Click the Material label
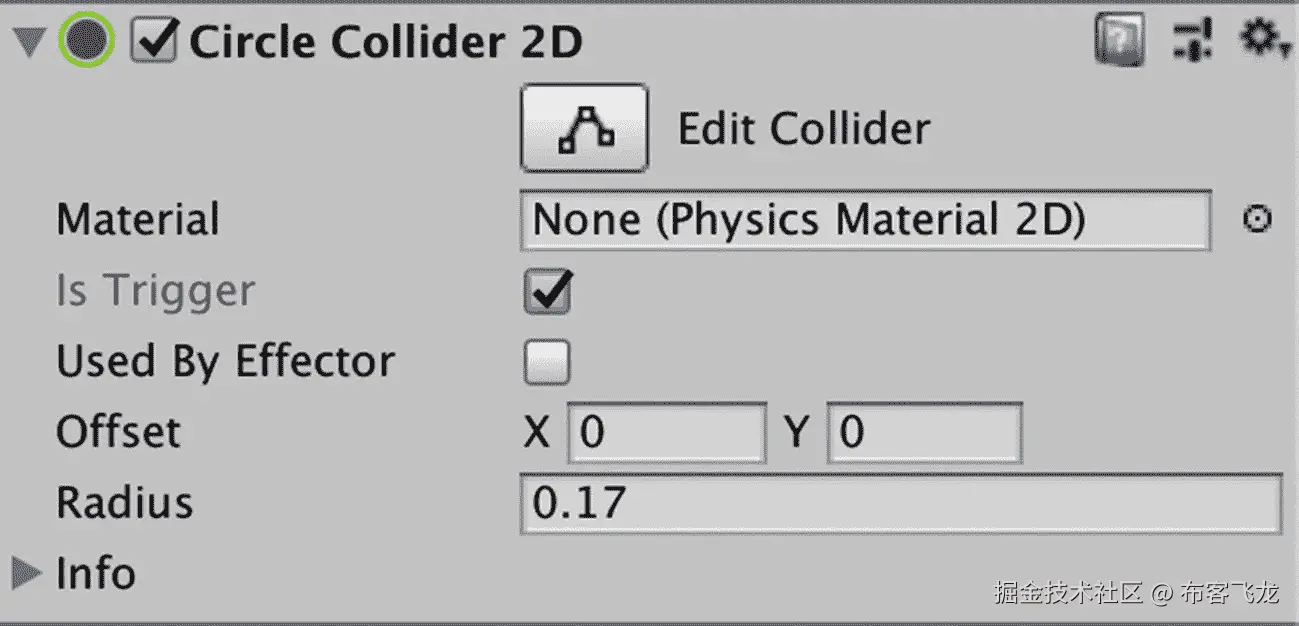Viewport: 1299px width, 626px height. click(138, 220)
